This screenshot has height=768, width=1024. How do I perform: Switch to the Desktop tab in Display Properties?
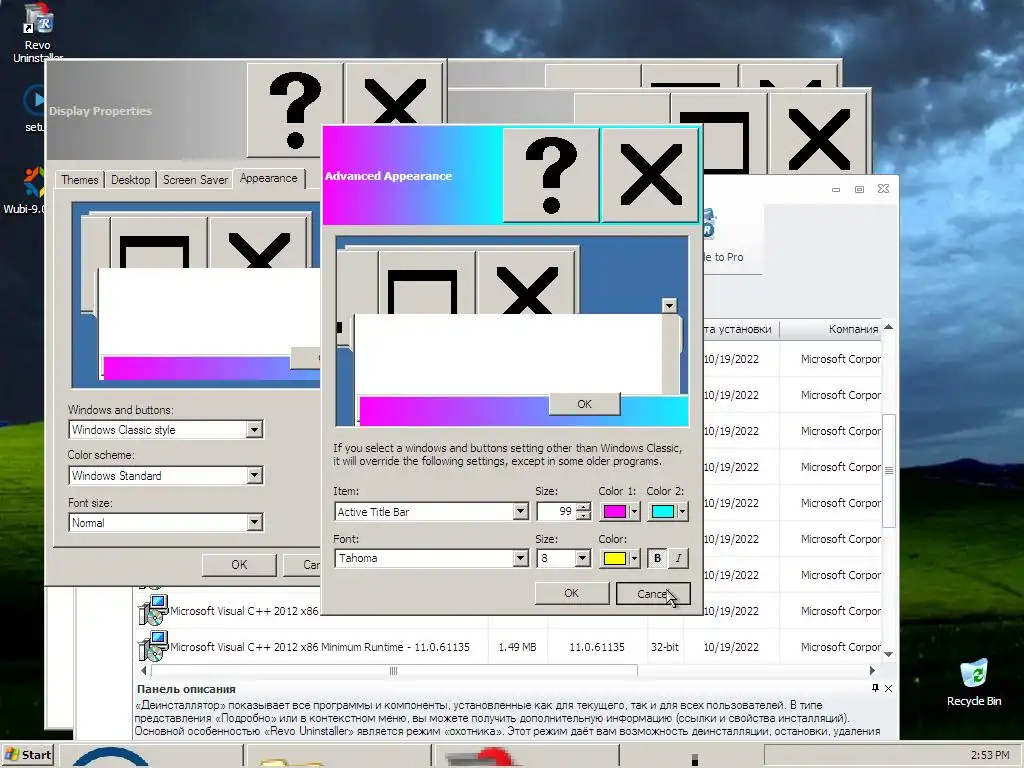(x=131, y=180)
